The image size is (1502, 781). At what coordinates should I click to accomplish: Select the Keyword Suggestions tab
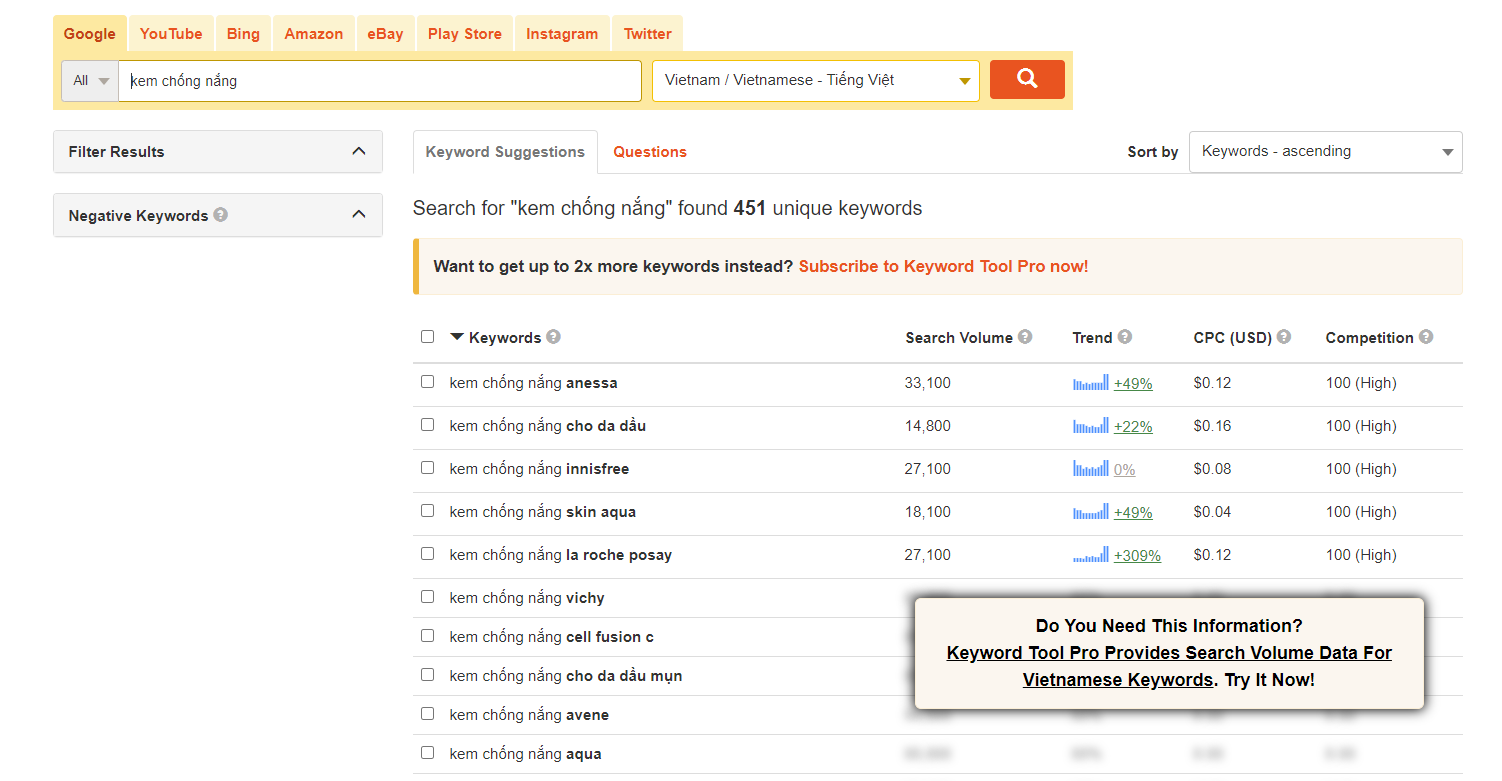[x=505, y=152]
